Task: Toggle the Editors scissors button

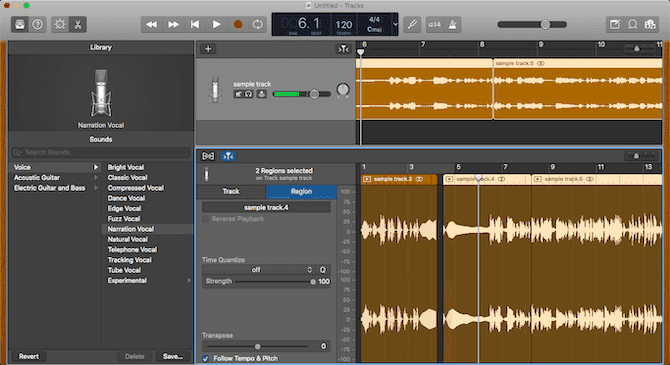Action: [78, 24]
